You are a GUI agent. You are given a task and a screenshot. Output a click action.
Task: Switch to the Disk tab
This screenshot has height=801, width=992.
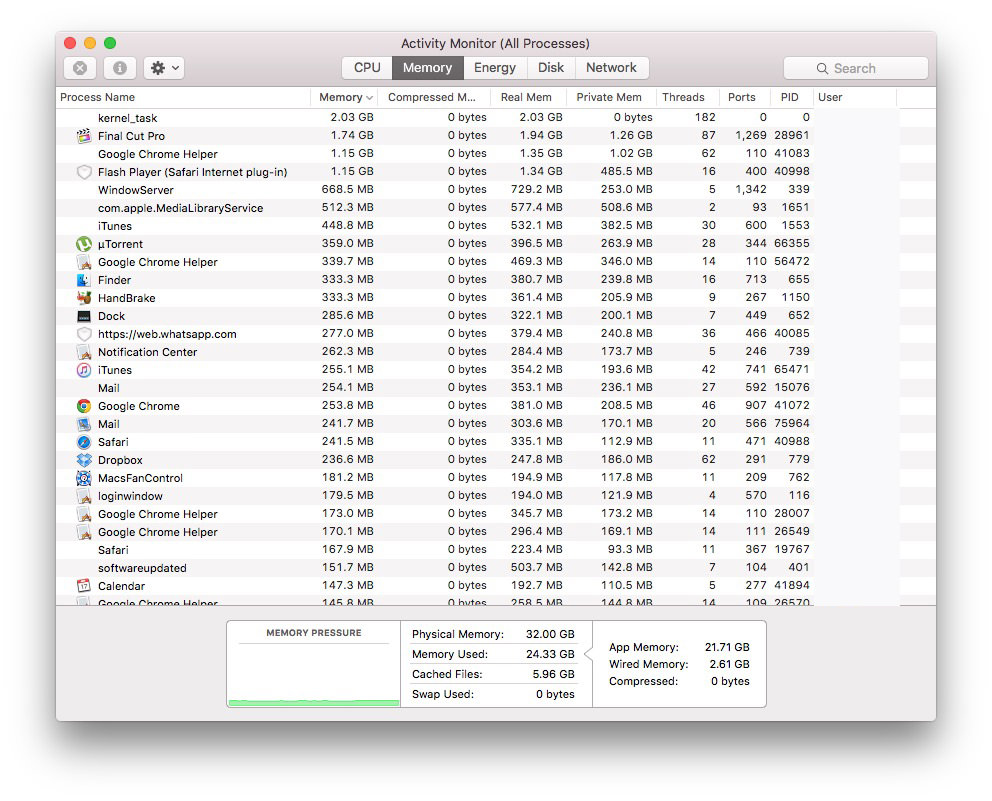click(551, 68)
